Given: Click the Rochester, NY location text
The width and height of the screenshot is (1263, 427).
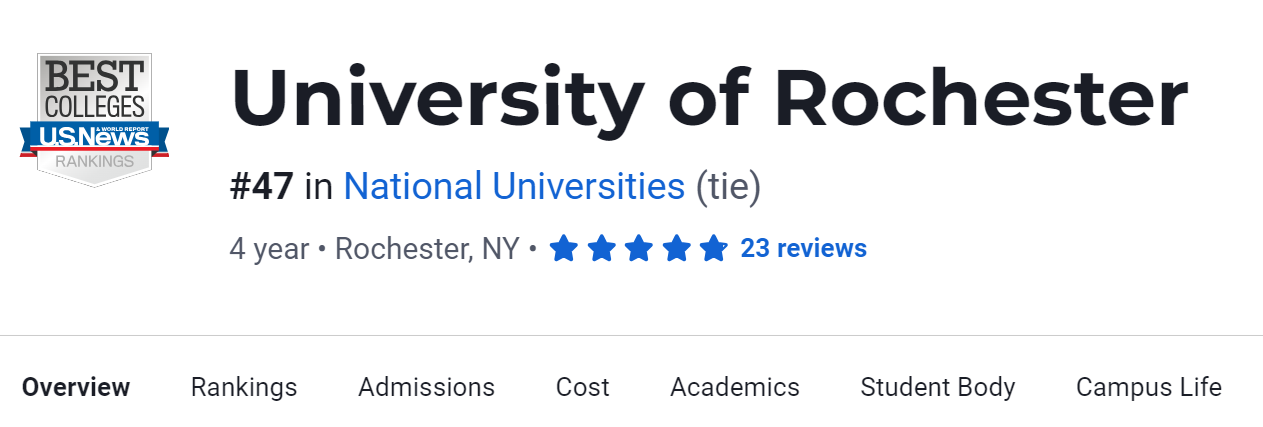Looking at the screenshot, I should pyautogui.click(x=427, y=248).
